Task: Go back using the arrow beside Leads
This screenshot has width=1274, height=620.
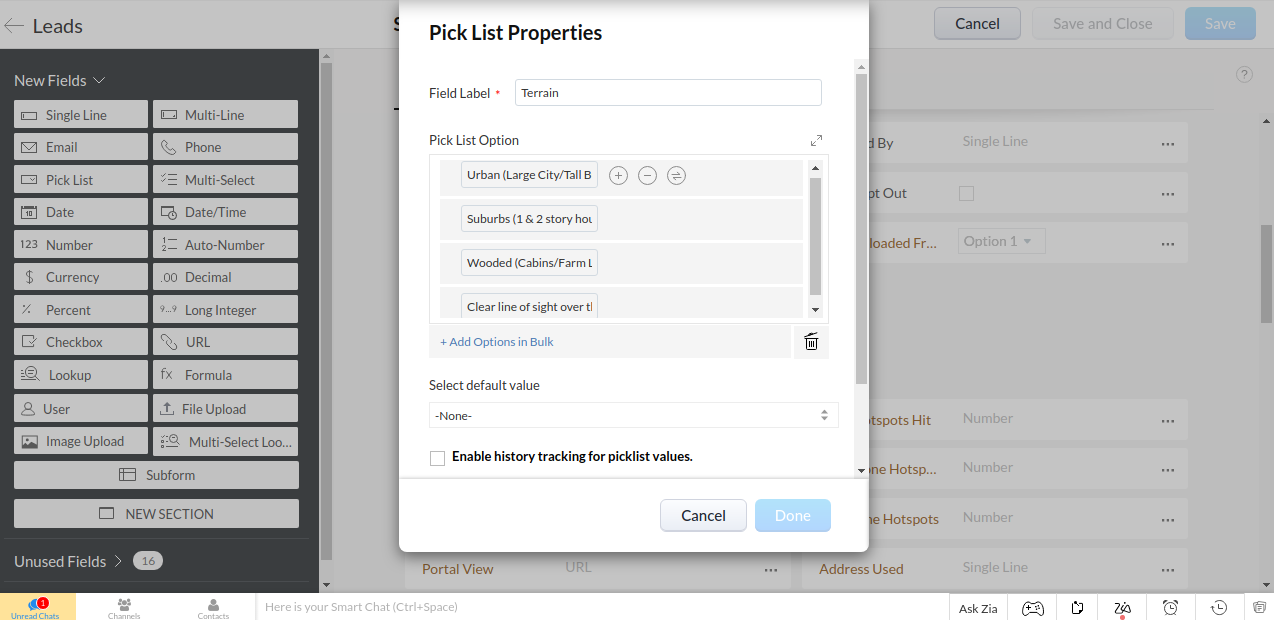Action: tap(14, 26)
